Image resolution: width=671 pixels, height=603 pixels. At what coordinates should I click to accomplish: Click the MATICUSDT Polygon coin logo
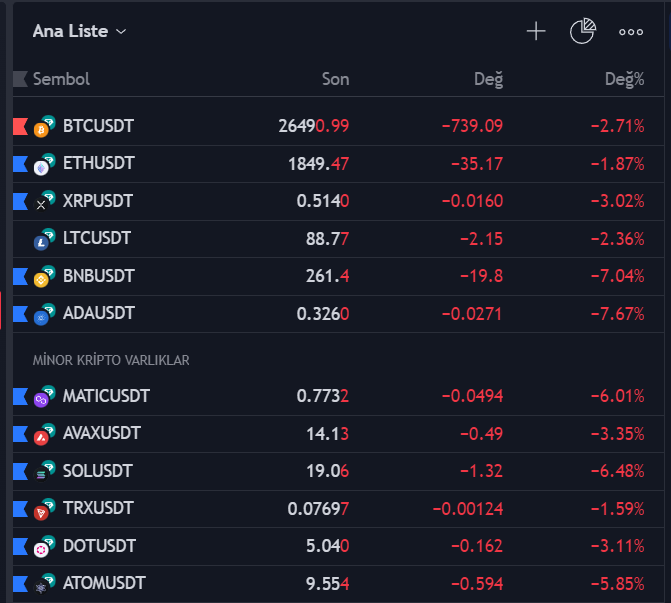click(43, 398)
